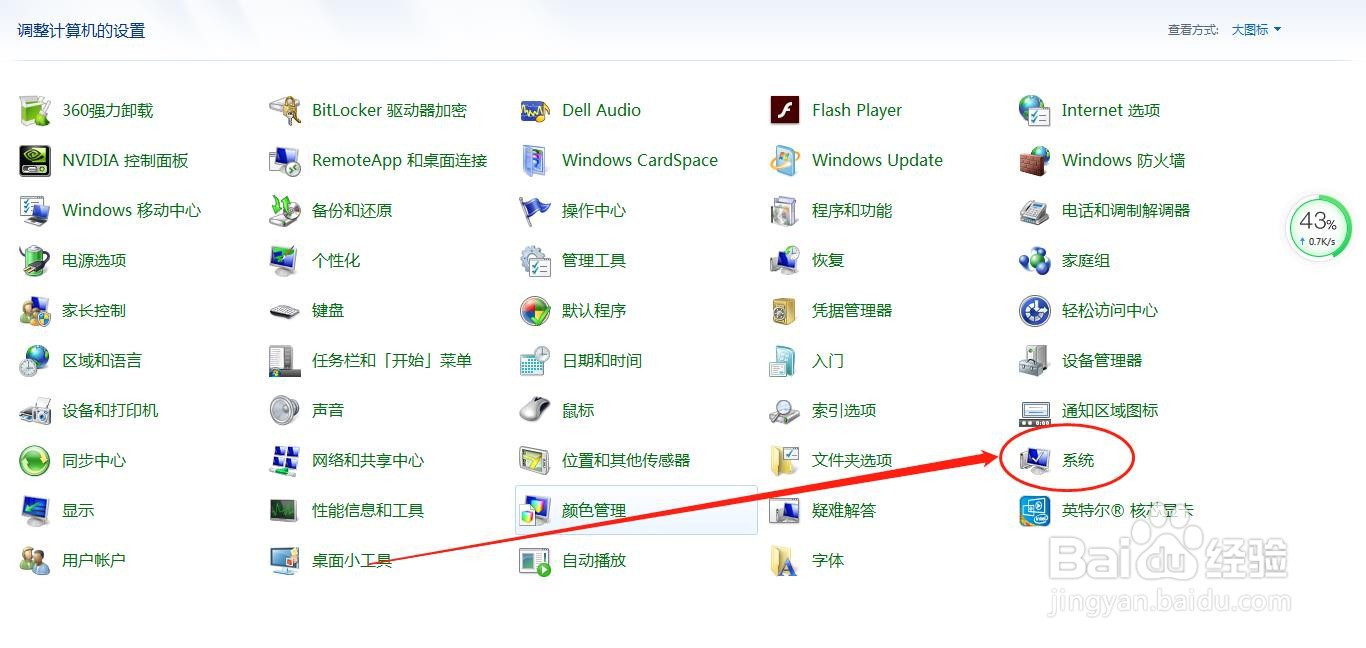Open 家庭组 icon
The height and width of the screenshot is (648, 1366).
pyautogui.click(x=1035, y=260)
